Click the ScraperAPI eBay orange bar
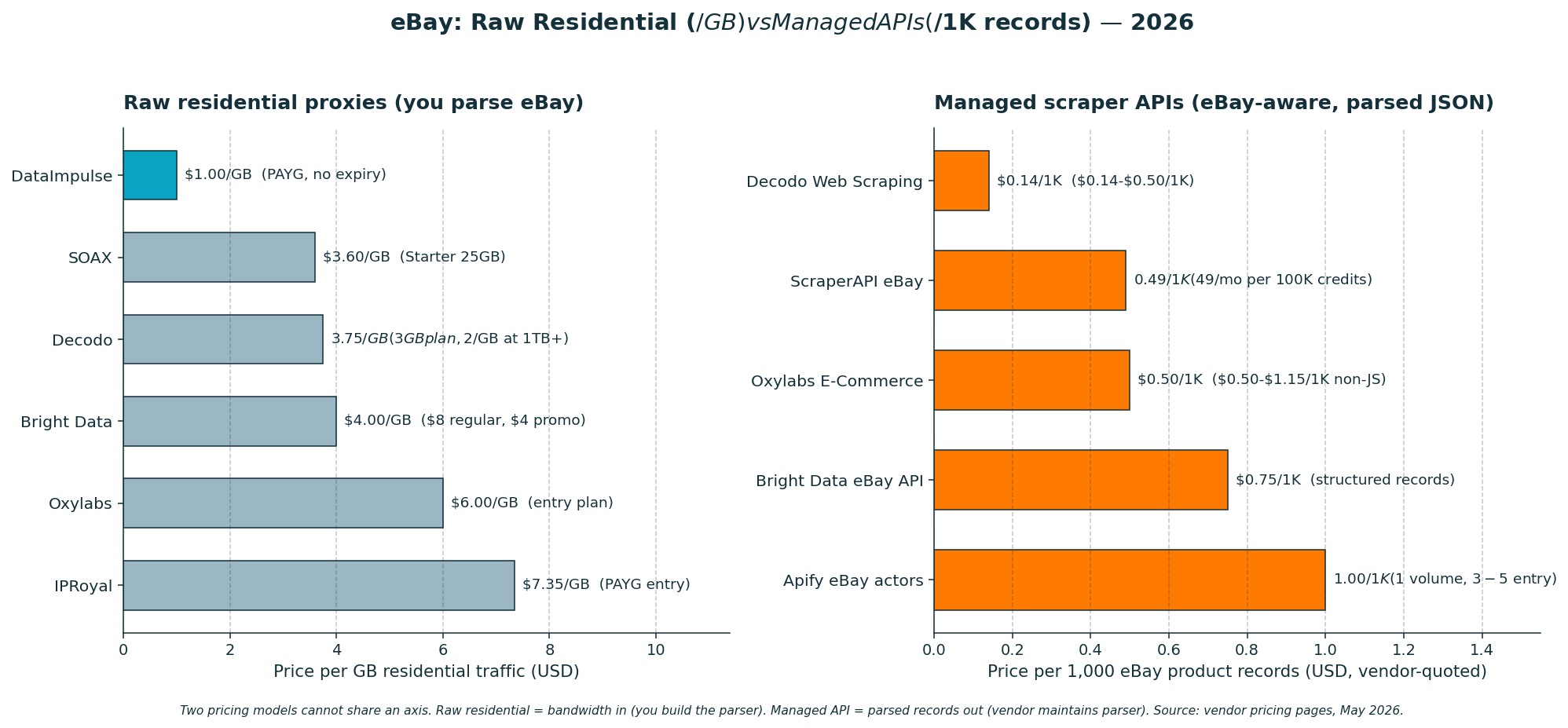 coord(1030,280)
